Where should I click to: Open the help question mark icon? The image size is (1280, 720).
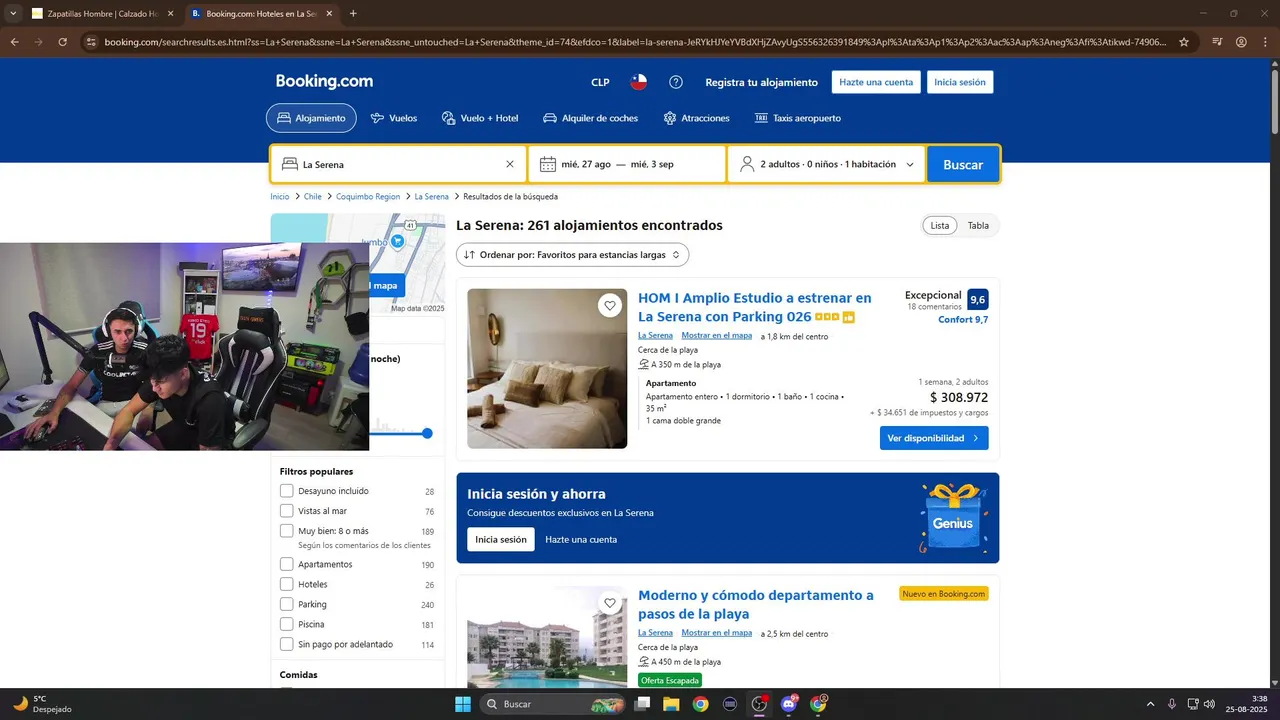click(x=676, y=82)
